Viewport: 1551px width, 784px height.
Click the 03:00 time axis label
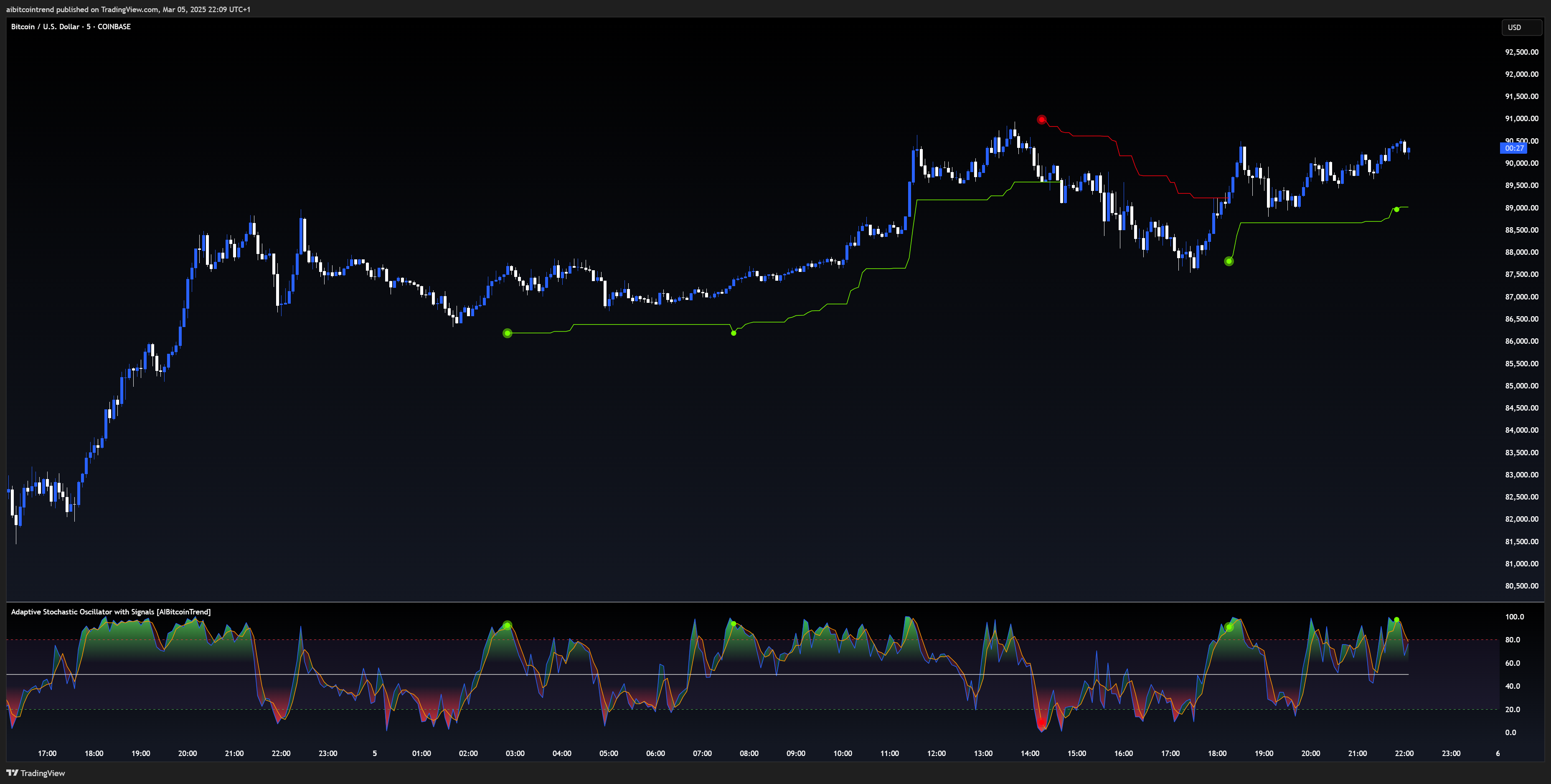(x=515, y=753)
